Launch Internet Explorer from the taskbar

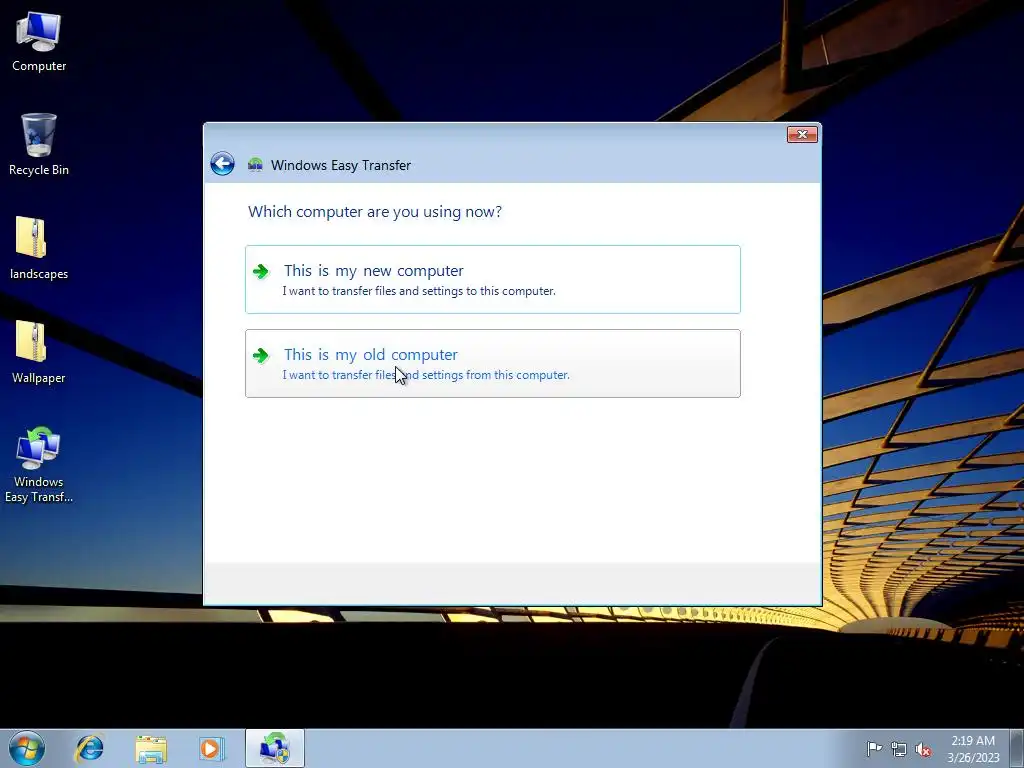click(x=89, y=748)
